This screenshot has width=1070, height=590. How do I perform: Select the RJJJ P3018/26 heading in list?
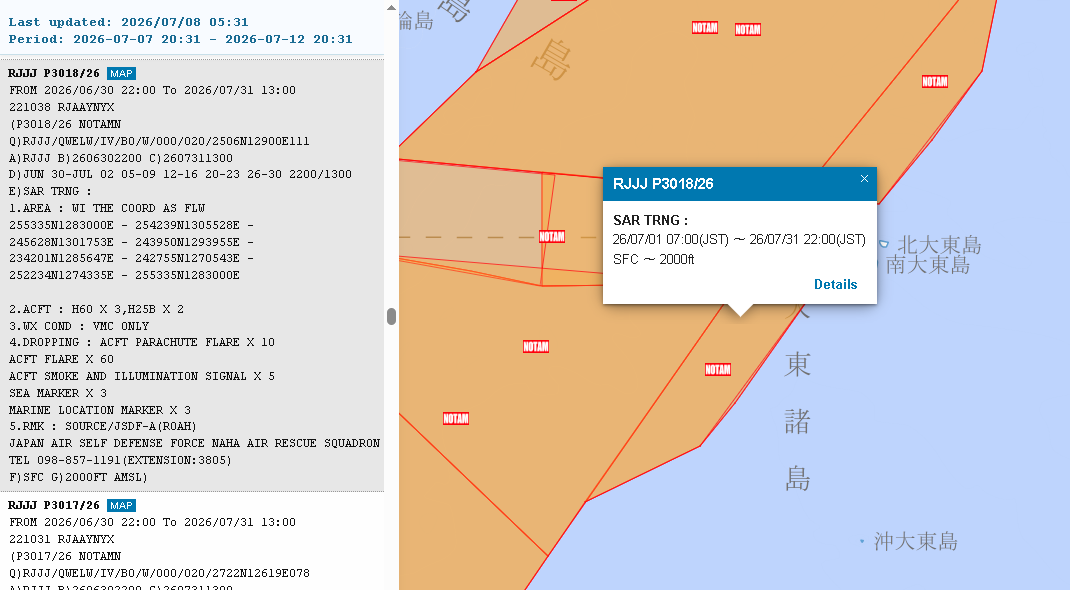(54, 74)
